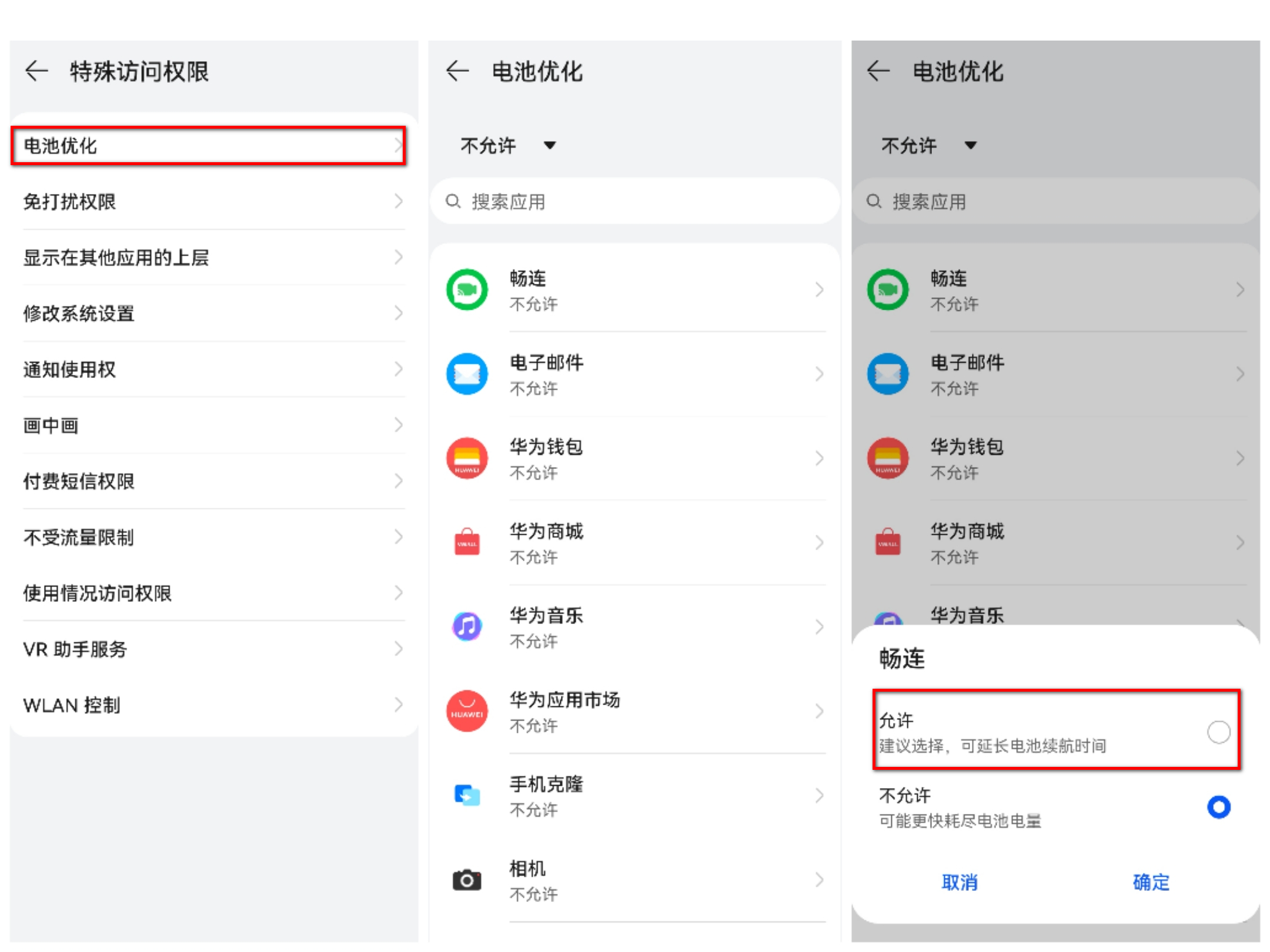Select the 电子邮件 app icon

click(x=466, y=374)
